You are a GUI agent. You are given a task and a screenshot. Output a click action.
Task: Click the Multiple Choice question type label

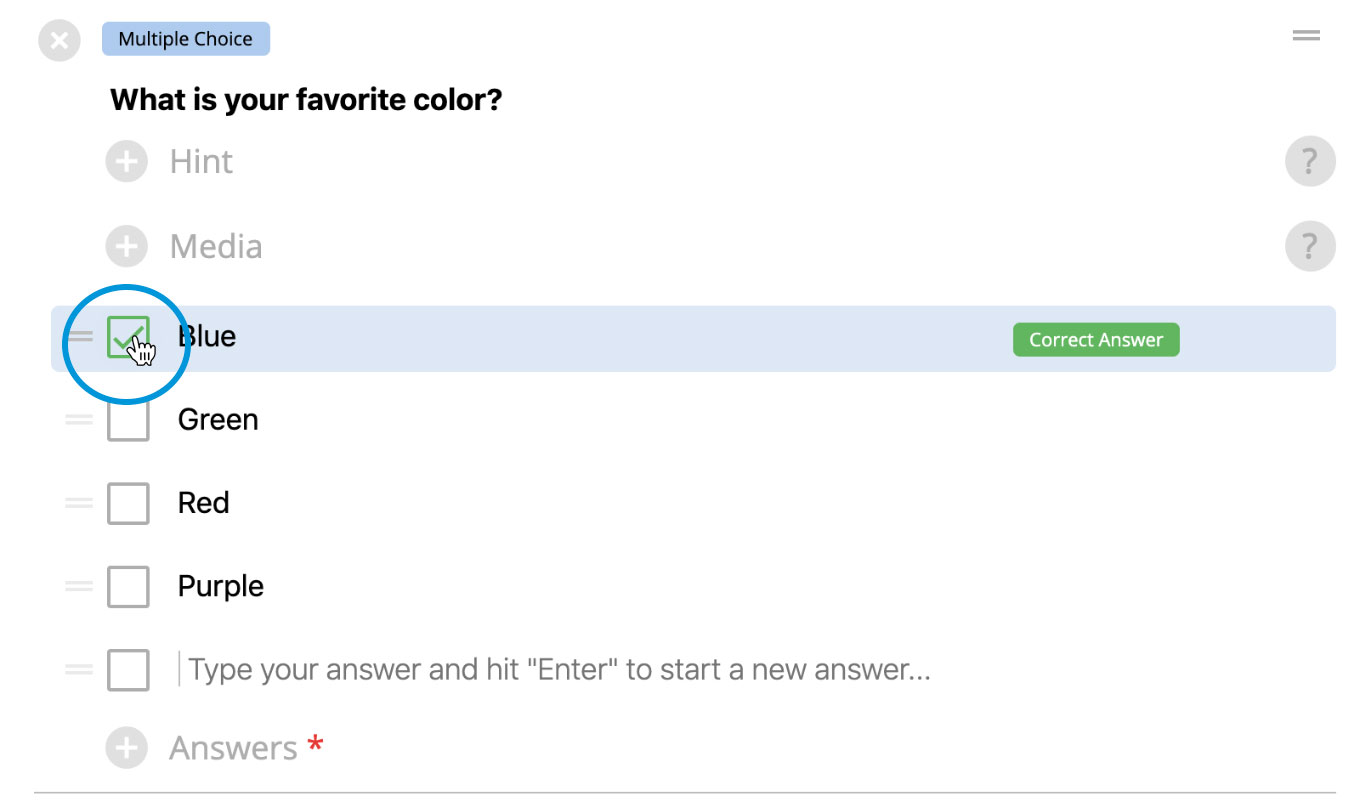[186, 39]
